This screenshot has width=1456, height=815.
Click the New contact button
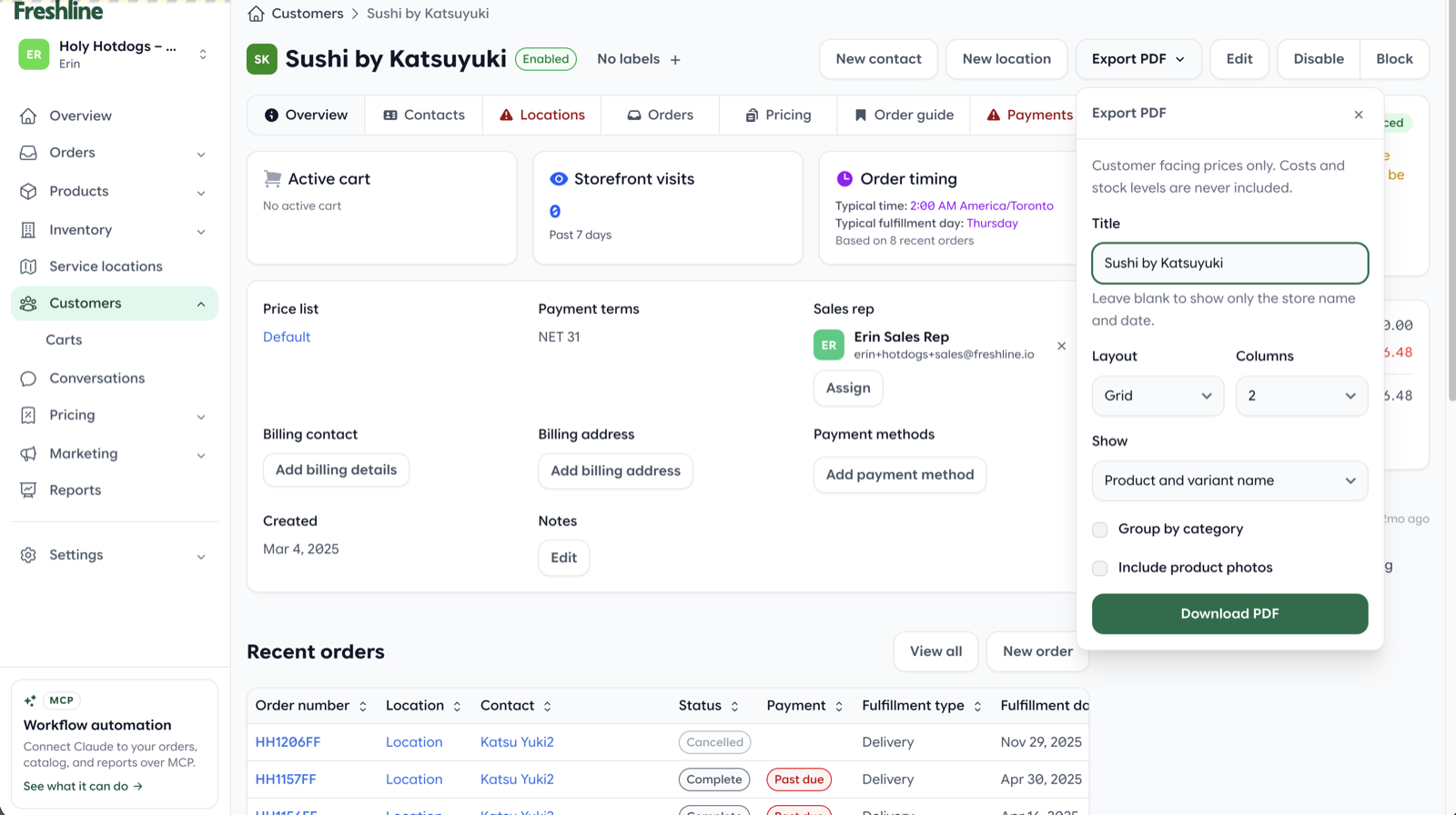pos(878,59)
